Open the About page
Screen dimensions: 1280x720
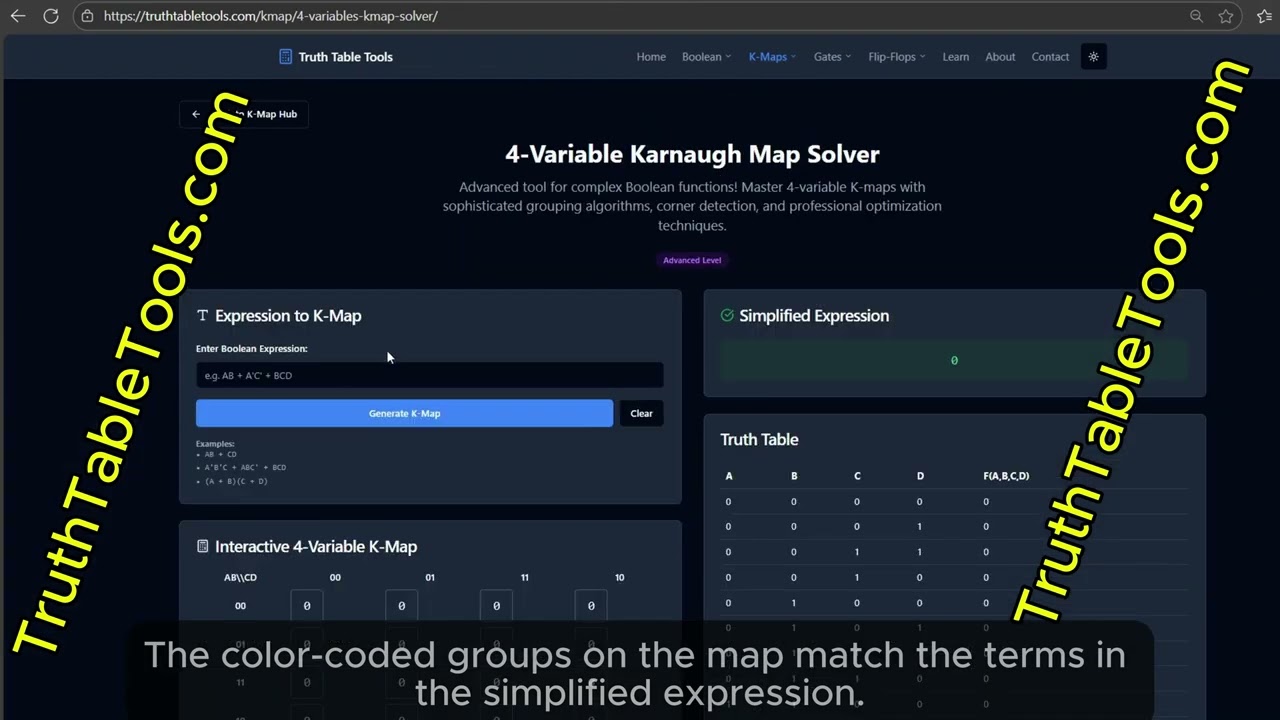[x=1000, y=57]
